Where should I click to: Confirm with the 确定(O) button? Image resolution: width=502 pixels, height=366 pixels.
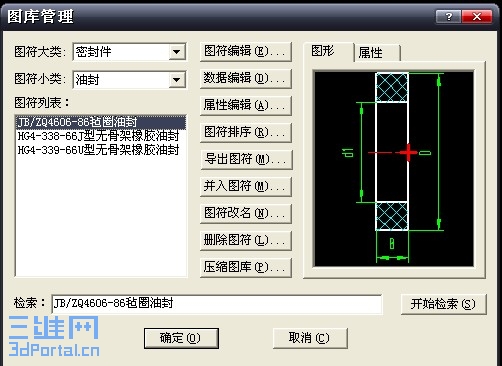(x=181, y=338)
